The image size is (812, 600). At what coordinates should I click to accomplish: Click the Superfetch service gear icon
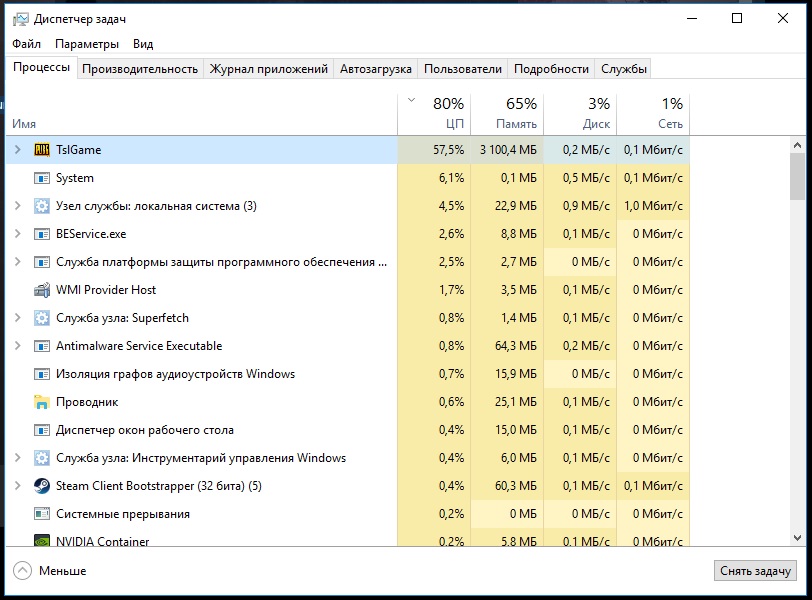[42, 318]
